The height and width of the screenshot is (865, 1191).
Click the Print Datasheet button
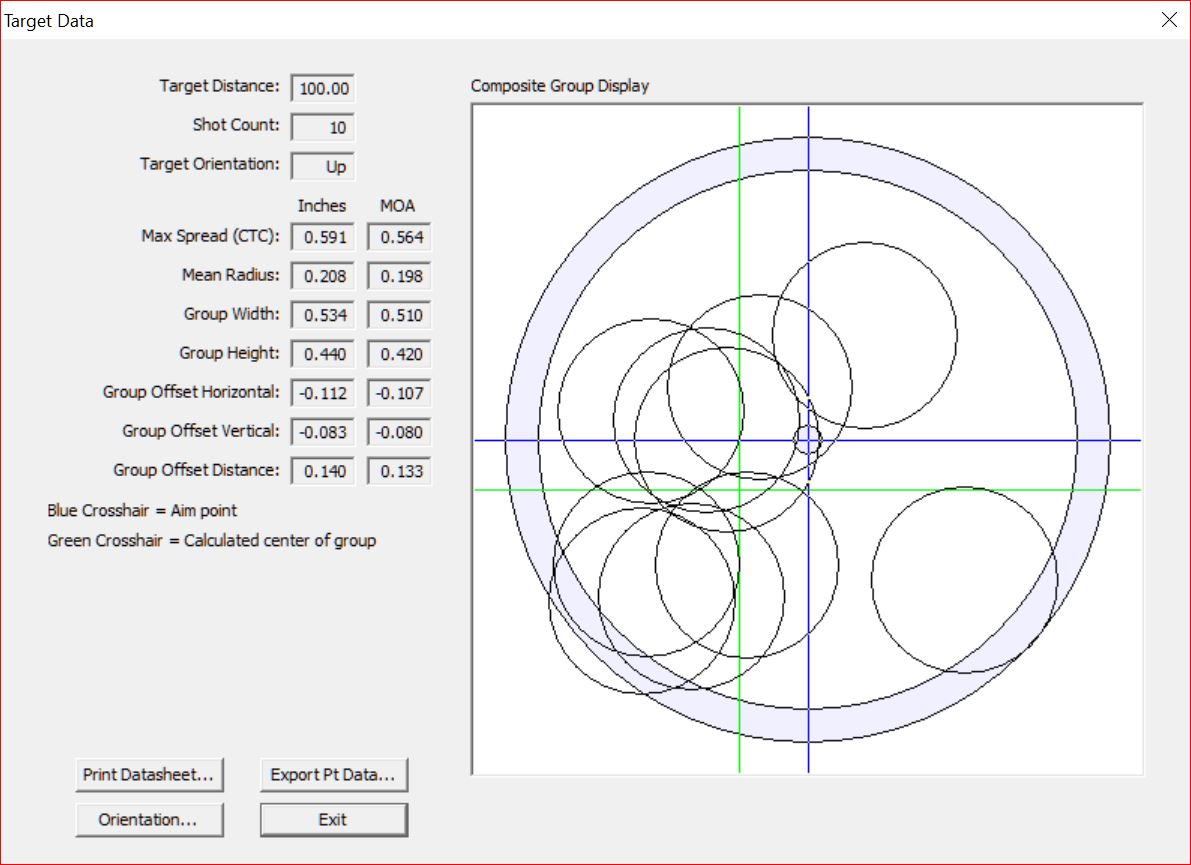point(149,774)
